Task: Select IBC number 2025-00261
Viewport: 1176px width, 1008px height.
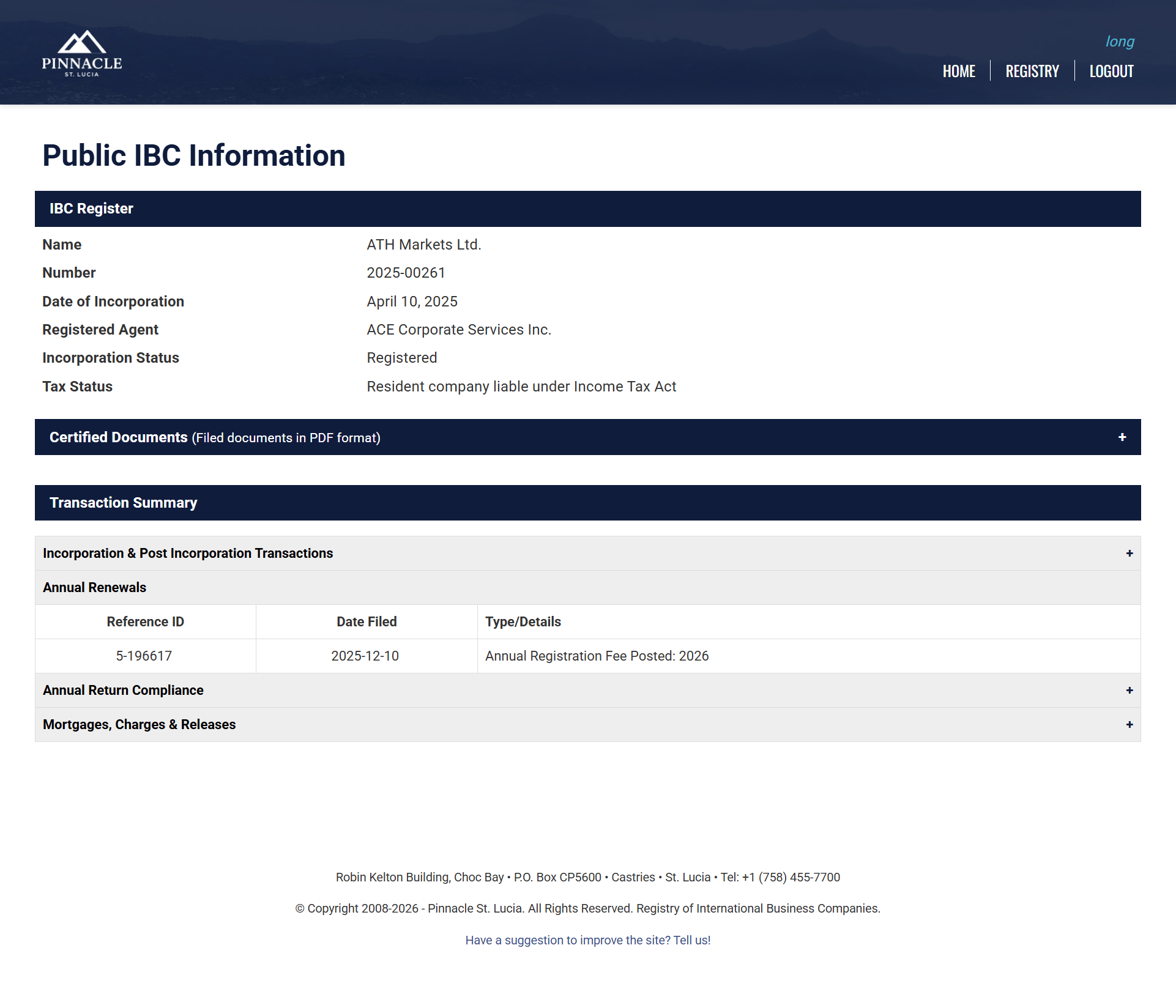Action: (406, 273)
